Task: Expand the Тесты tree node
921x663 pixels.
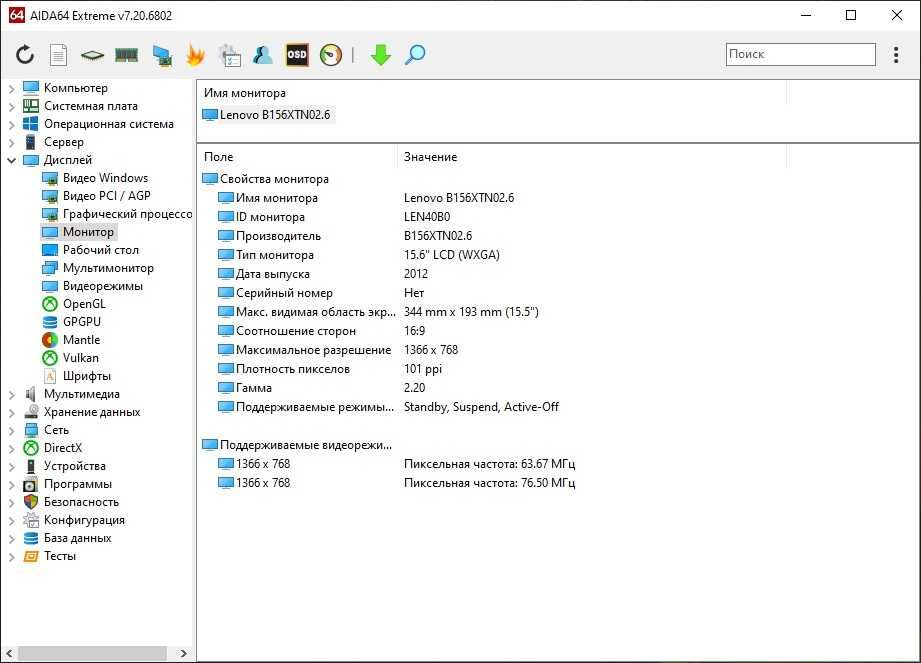Action: point(11,557)
